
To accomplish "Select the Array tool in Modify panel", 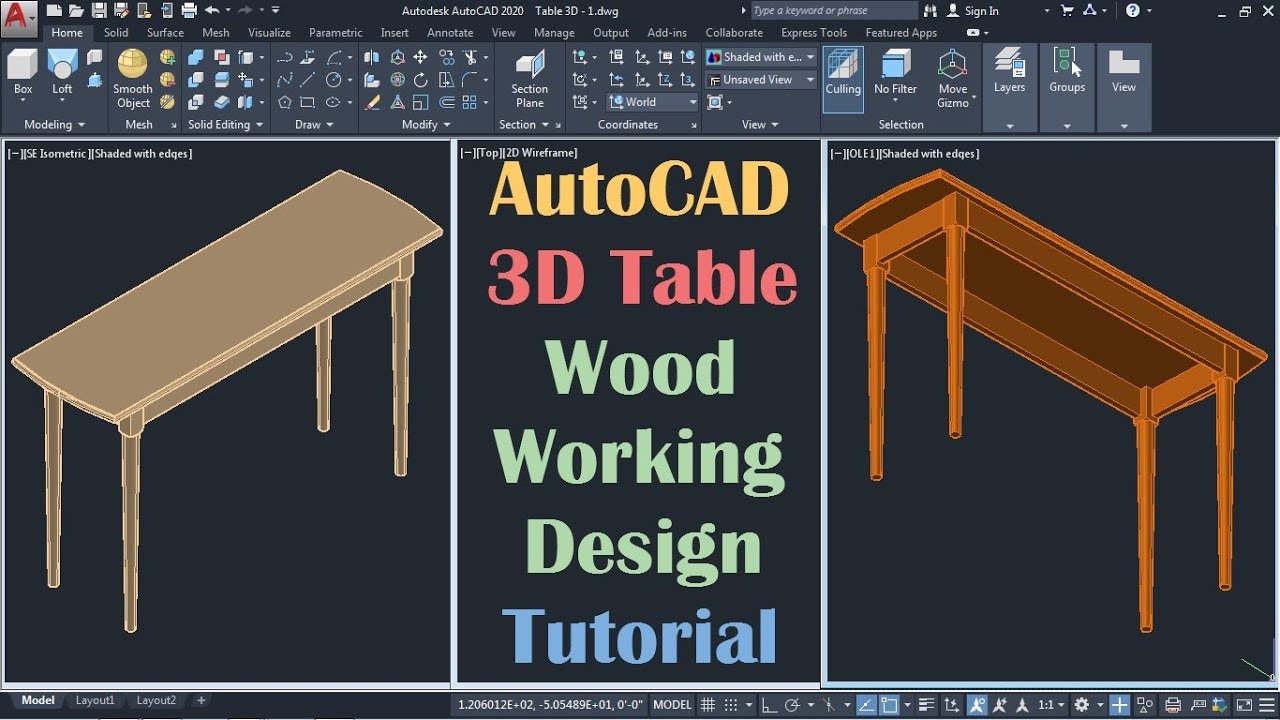I will tap(470, 102).
